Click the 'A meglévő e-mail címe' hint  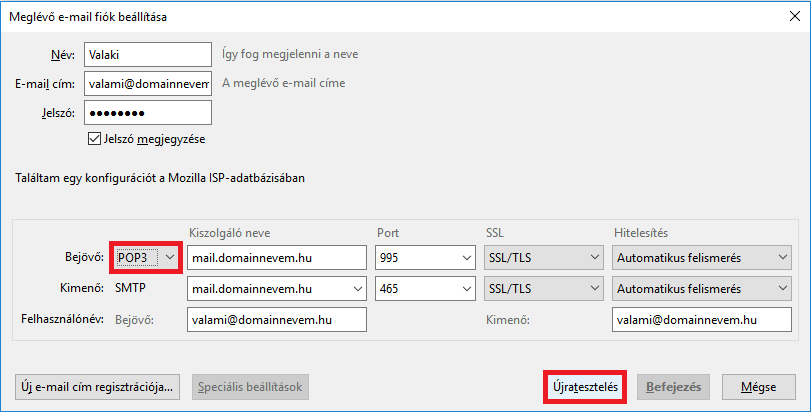click(x=283, y=83)
